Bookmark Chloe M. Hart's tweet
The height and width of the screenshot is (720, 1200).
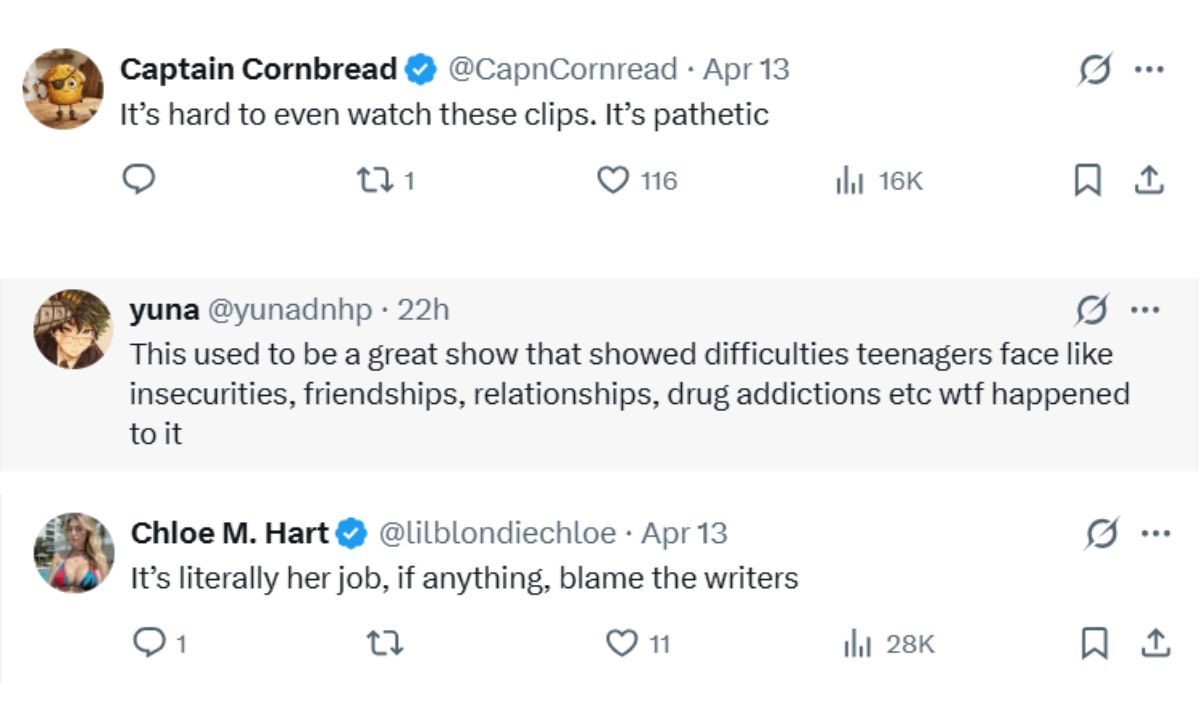1094,644
